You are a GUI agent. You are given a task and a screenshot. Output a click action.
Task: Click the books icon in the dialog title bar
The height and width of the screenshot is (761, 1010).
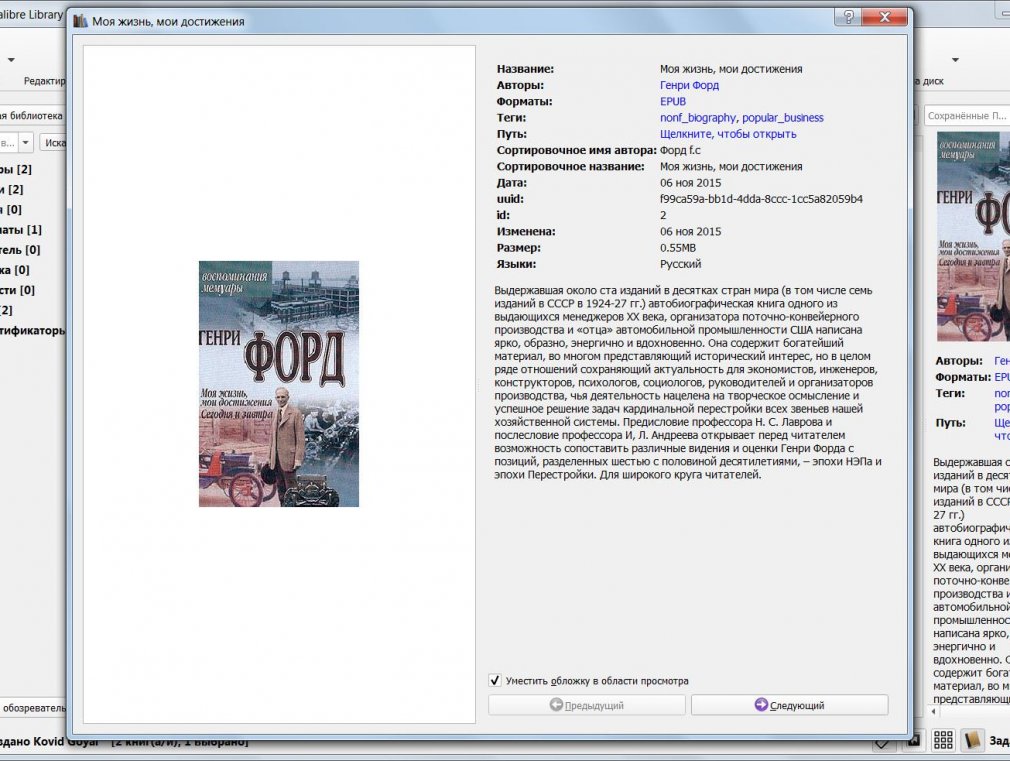point(81,21)
